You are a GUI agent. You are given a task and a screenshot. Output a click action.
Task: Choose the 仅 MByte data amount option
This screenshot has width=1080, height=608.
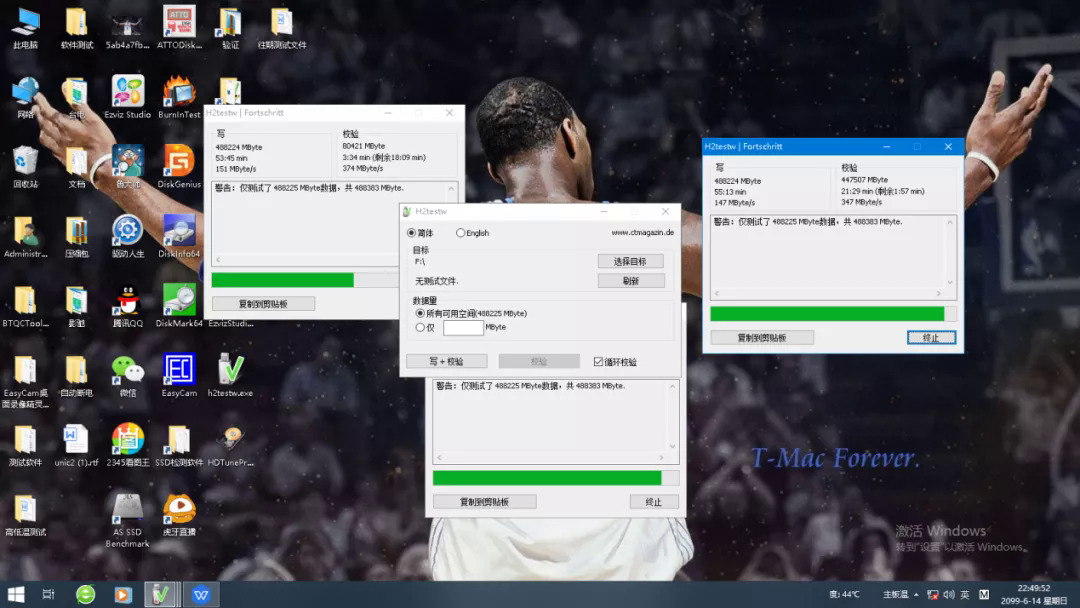420,327
